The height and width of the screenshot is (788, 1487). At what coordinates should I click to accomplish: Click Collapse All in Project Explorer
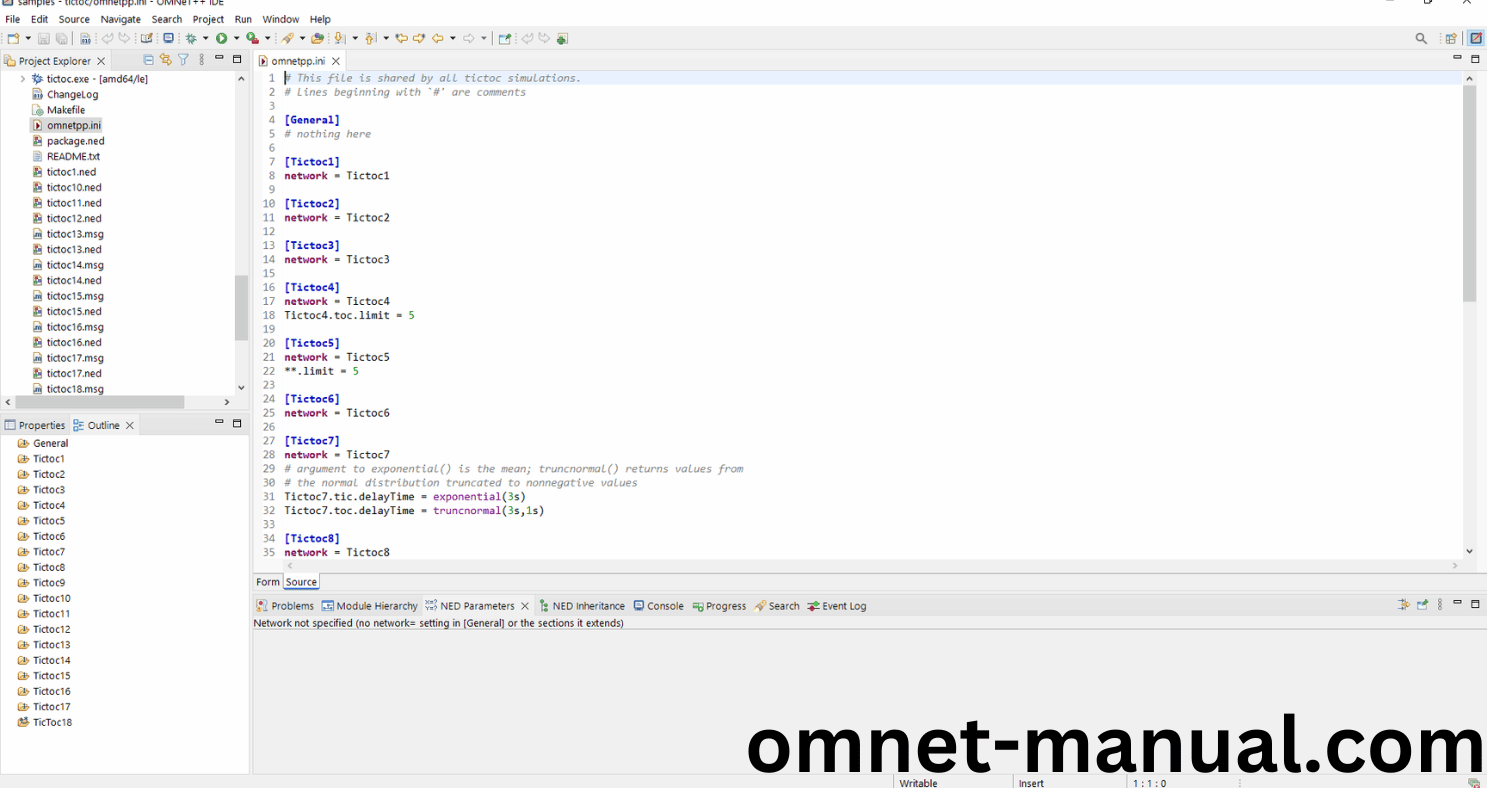click(x=149, y=60)
